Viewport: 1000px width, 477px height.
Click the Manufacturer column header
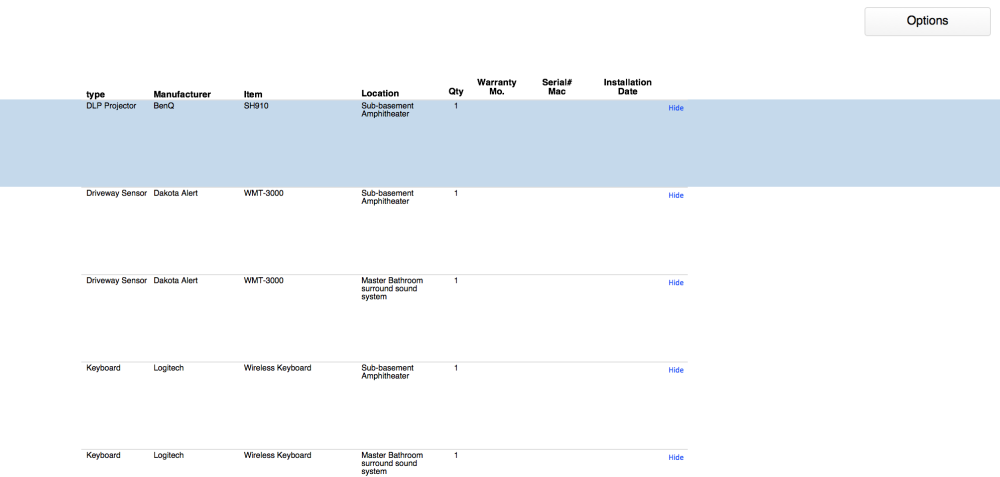(x=182, y=94)
